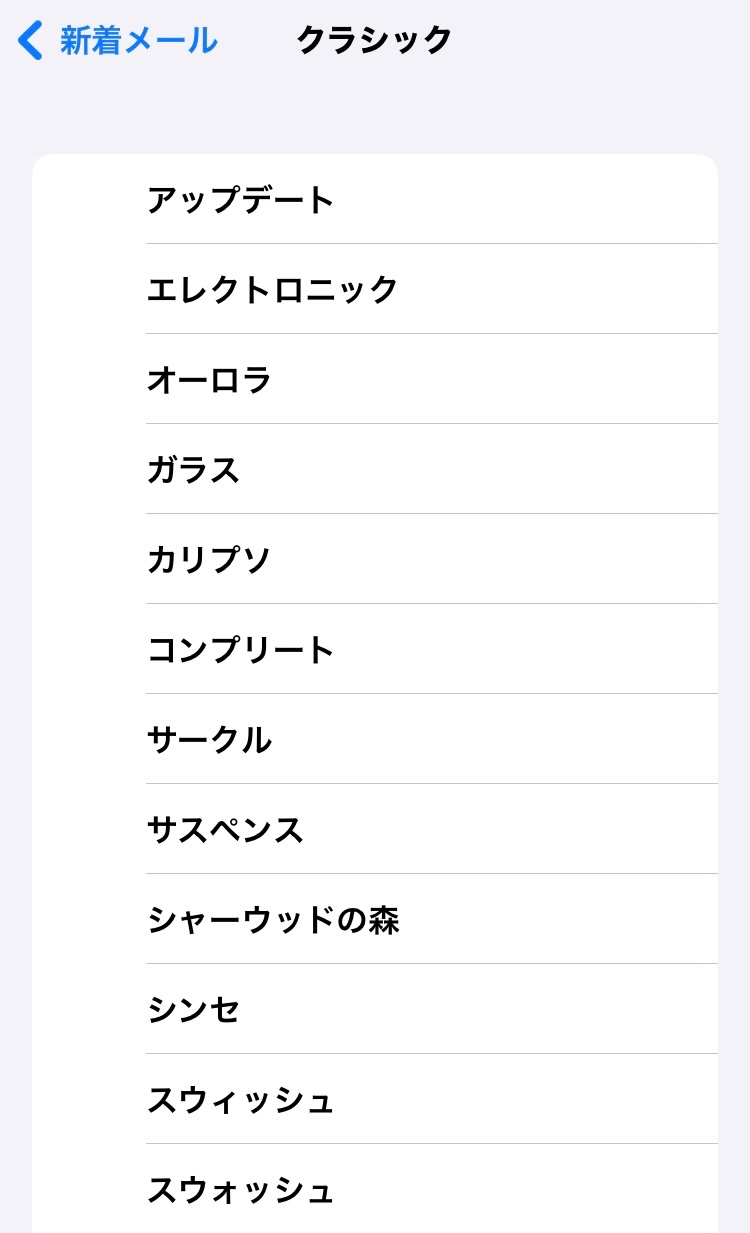Image resolution: width=750 pixels, height=1233 pixels.
Task: Tap the blue back chevron icon
Action: [x=31, y=41]
